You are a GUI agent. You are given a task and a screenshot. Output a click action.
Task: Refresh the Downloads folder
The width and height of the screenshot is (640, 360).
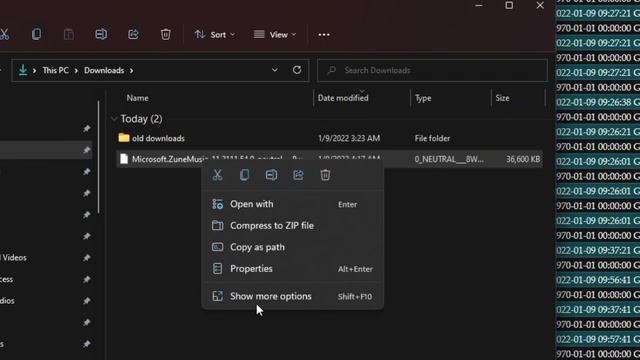point(297,70)
